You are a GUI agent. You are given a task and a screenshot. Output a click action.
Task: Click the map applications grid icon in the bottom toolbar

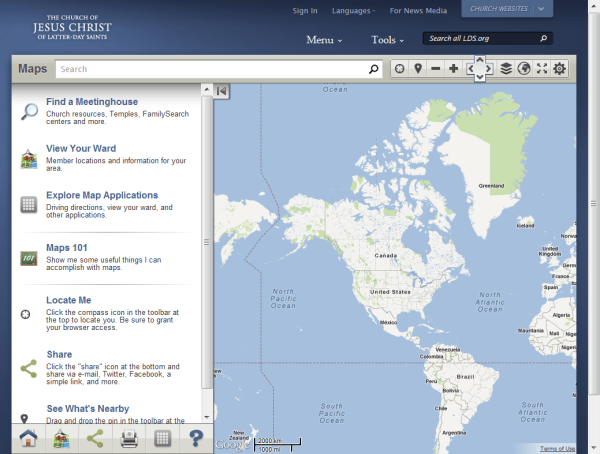pos(162,439)
